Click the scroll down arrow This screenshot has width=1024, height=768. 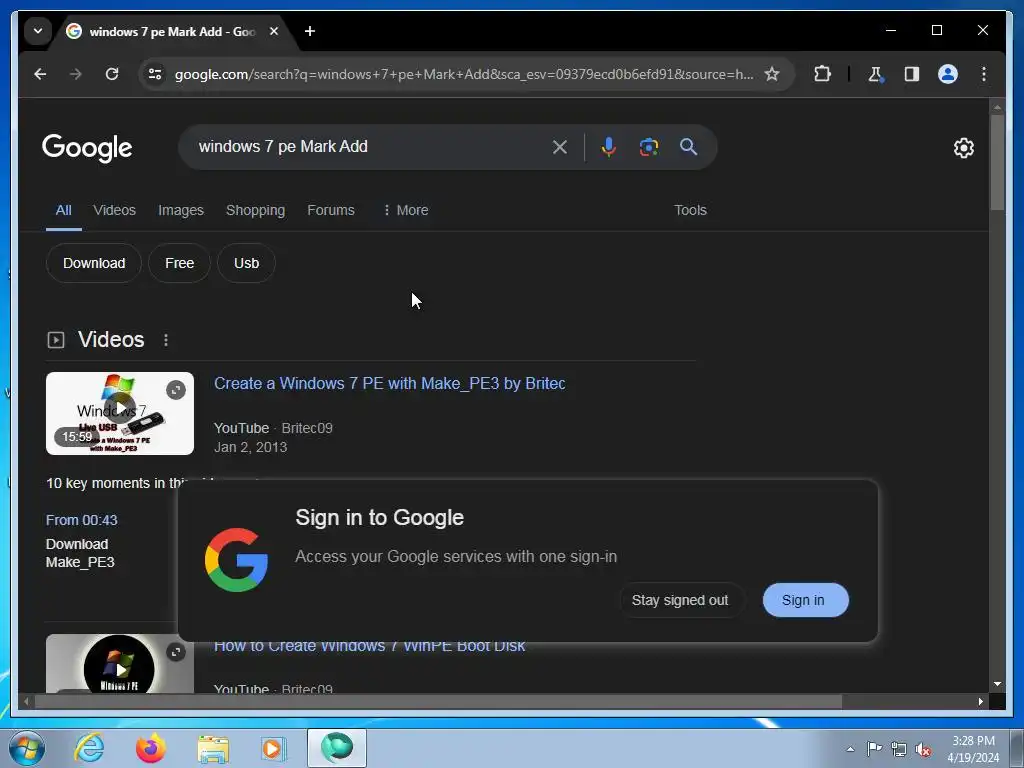tap(997, 684)
